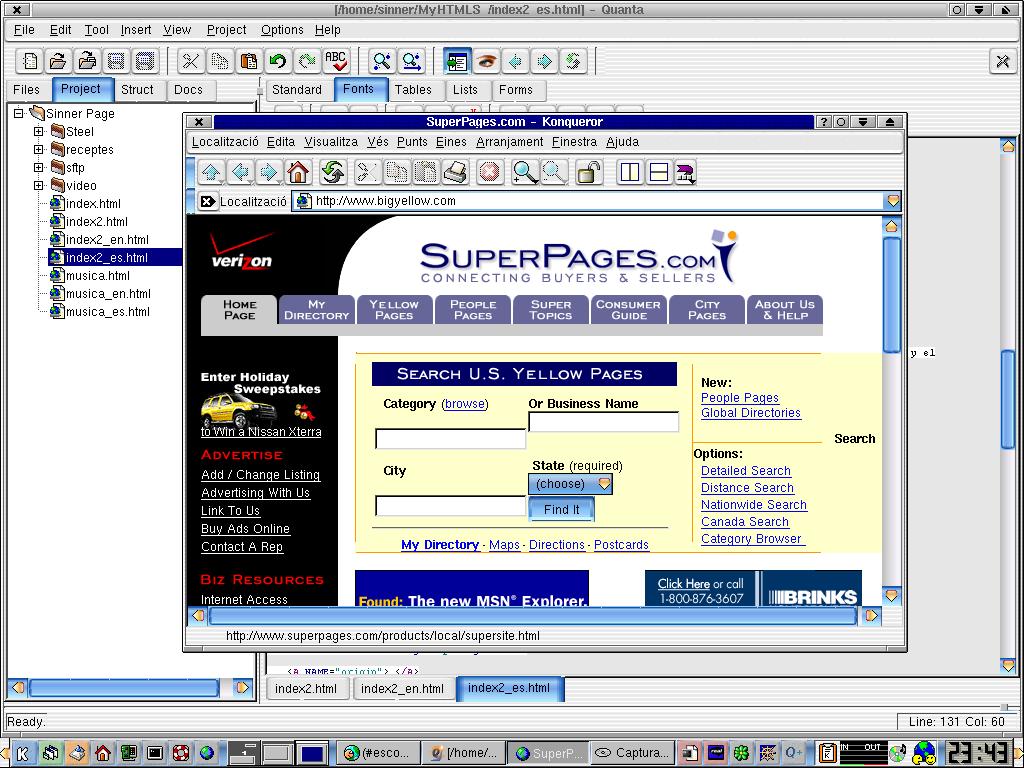This screenshot has height=768, width=1024.
Task: Reload the page in Konqueror
Action: [x=332, y=172]
